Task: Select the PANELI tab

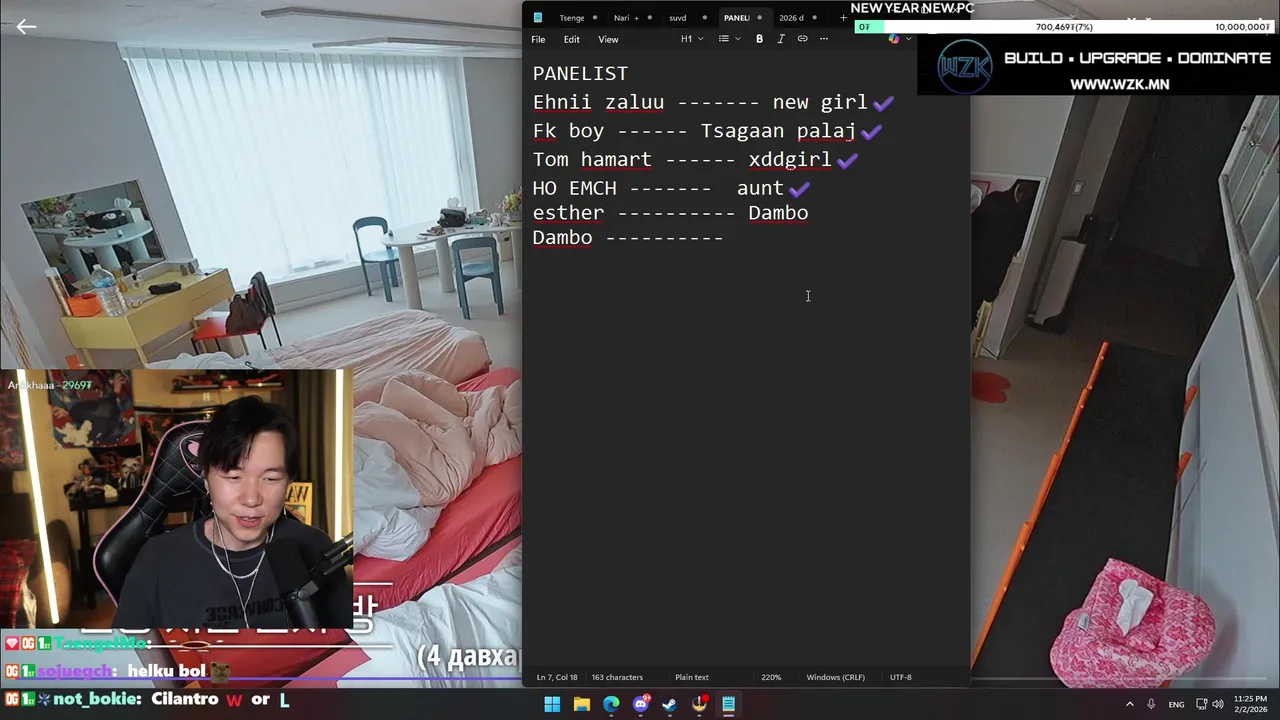Action: click(x=736, y=18)
